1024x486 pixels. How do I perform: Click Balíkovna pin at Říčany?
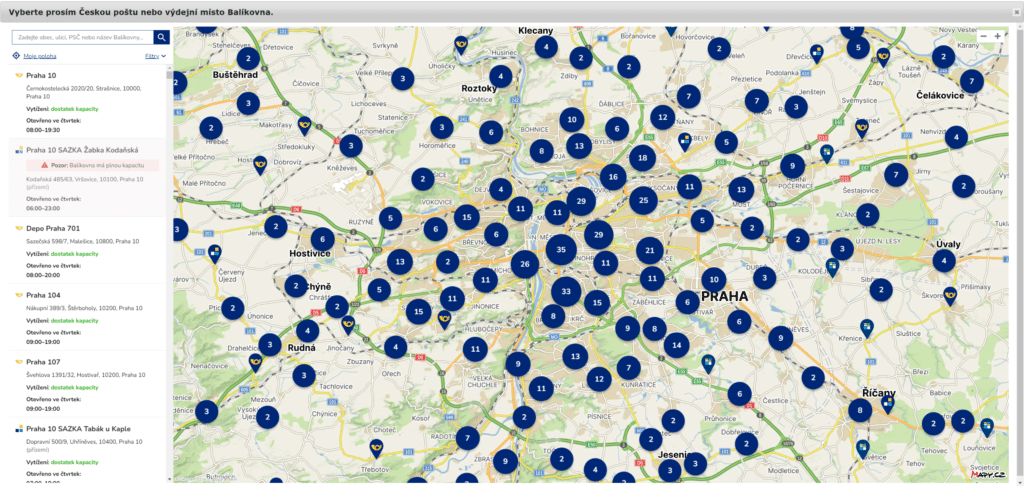(888, 404)
